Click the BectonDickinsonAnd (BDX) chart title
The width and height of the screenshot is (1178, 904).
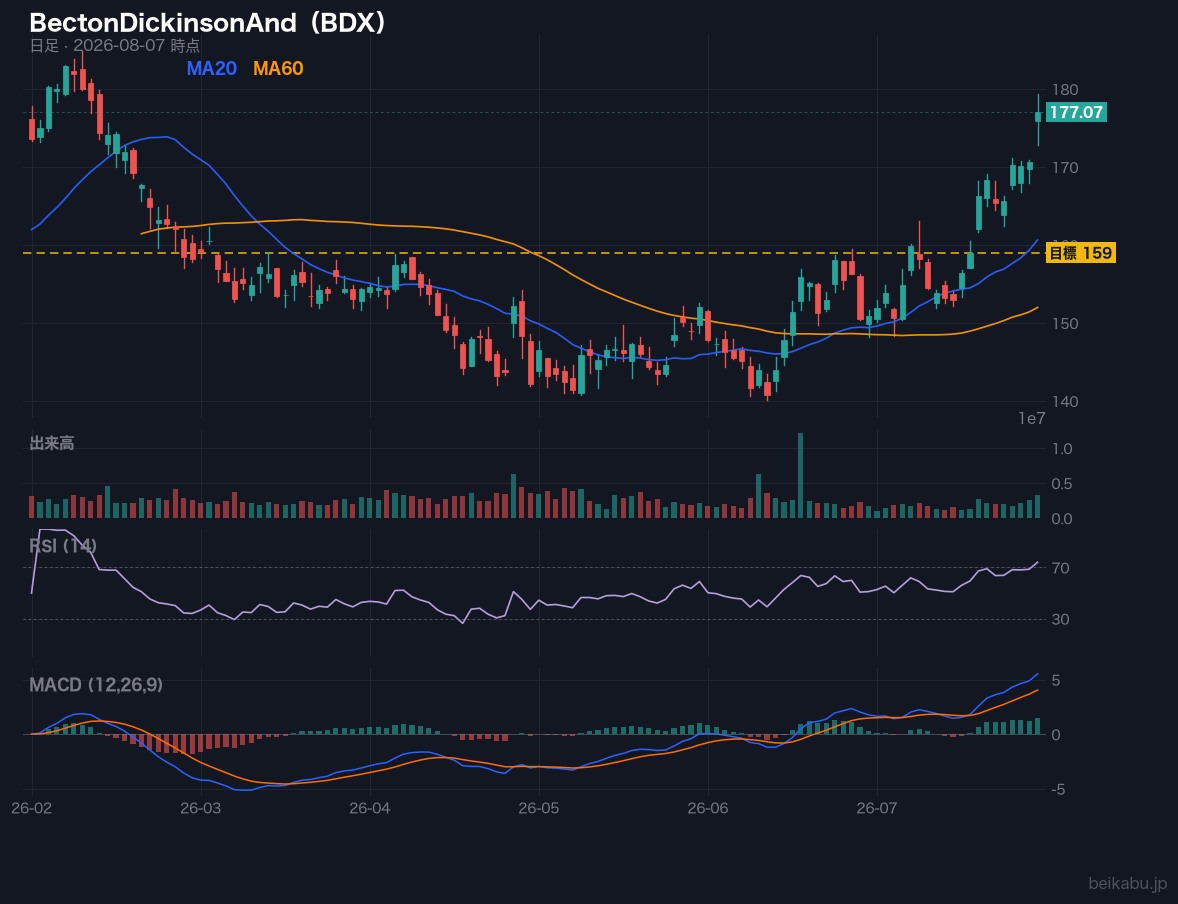pyautogui.click(x=208, y=23)
